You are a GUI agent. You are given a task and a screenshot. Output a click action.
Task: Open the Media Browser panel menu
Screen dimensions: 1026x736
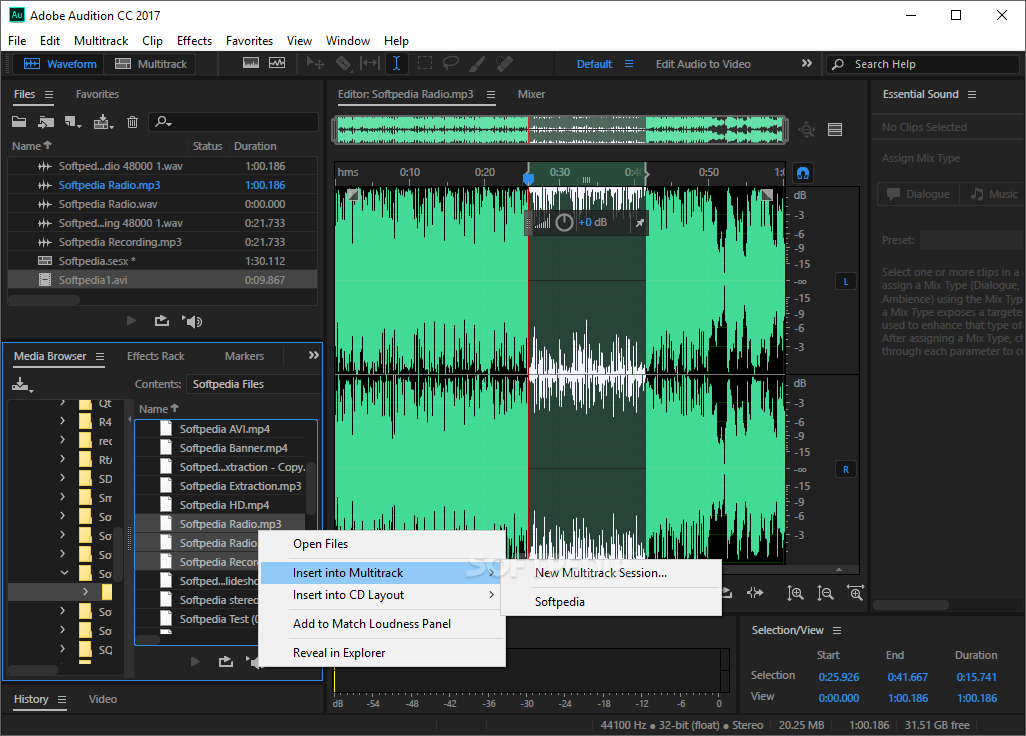[x=100, y=357]
